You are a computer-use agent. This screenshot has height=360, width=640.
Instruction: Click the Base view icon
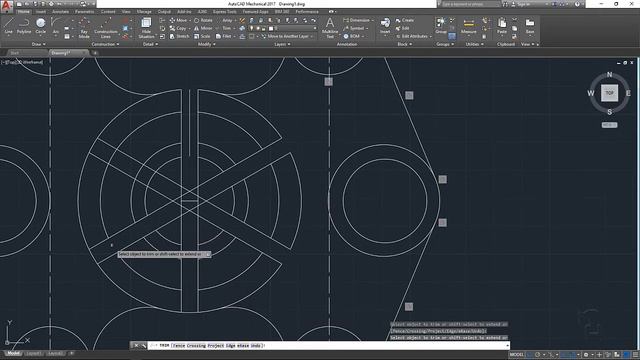pyautogui.click(x=530, y=25)
